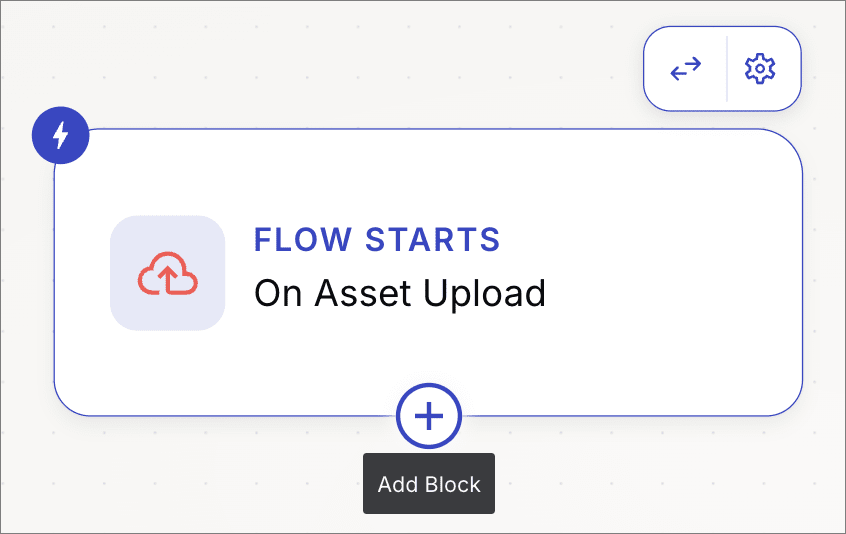The width and height of the screenshot is (846, 534).
Task: Click the lightning bolt trigger badge
Action: click(60, 135)
